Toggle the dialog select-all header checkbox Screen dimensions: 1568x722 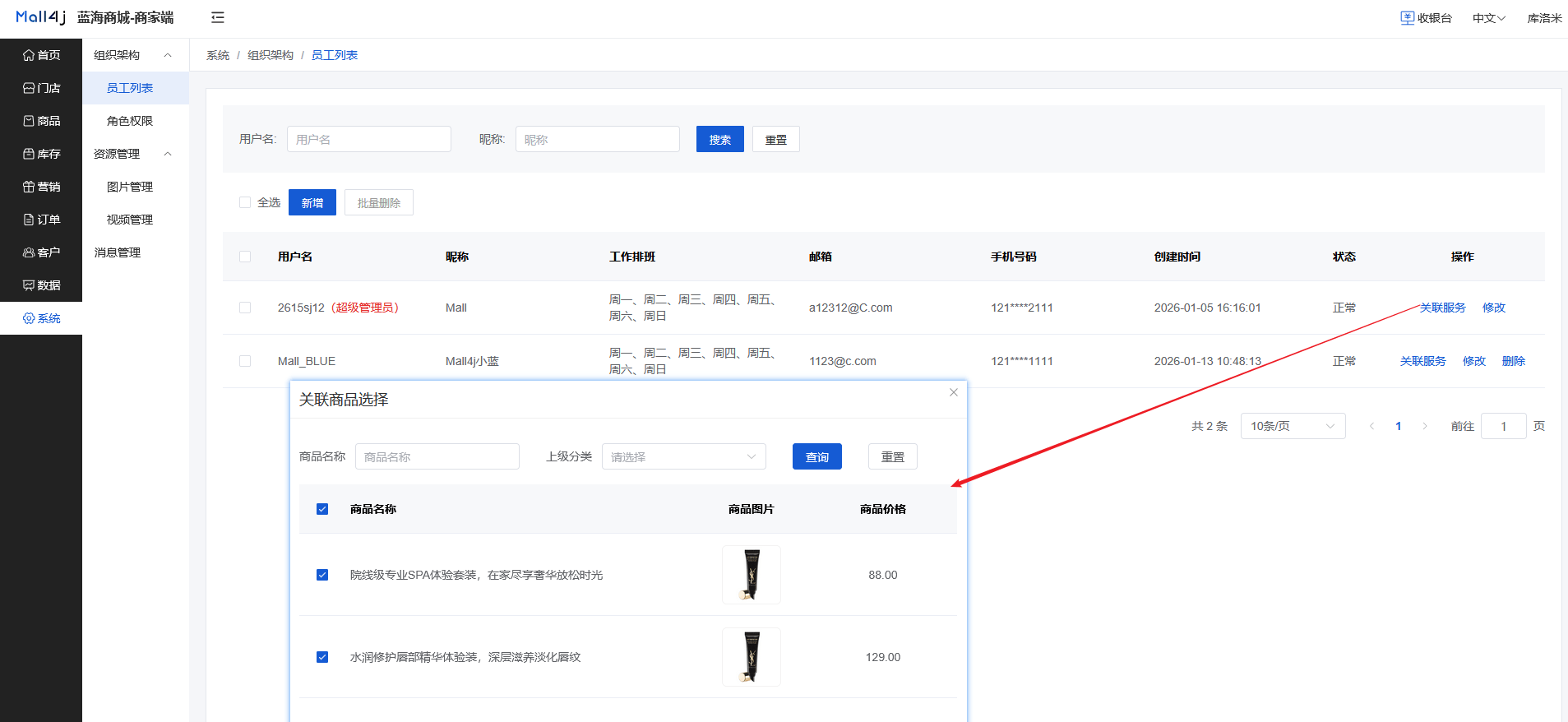[x=322, y=509]
